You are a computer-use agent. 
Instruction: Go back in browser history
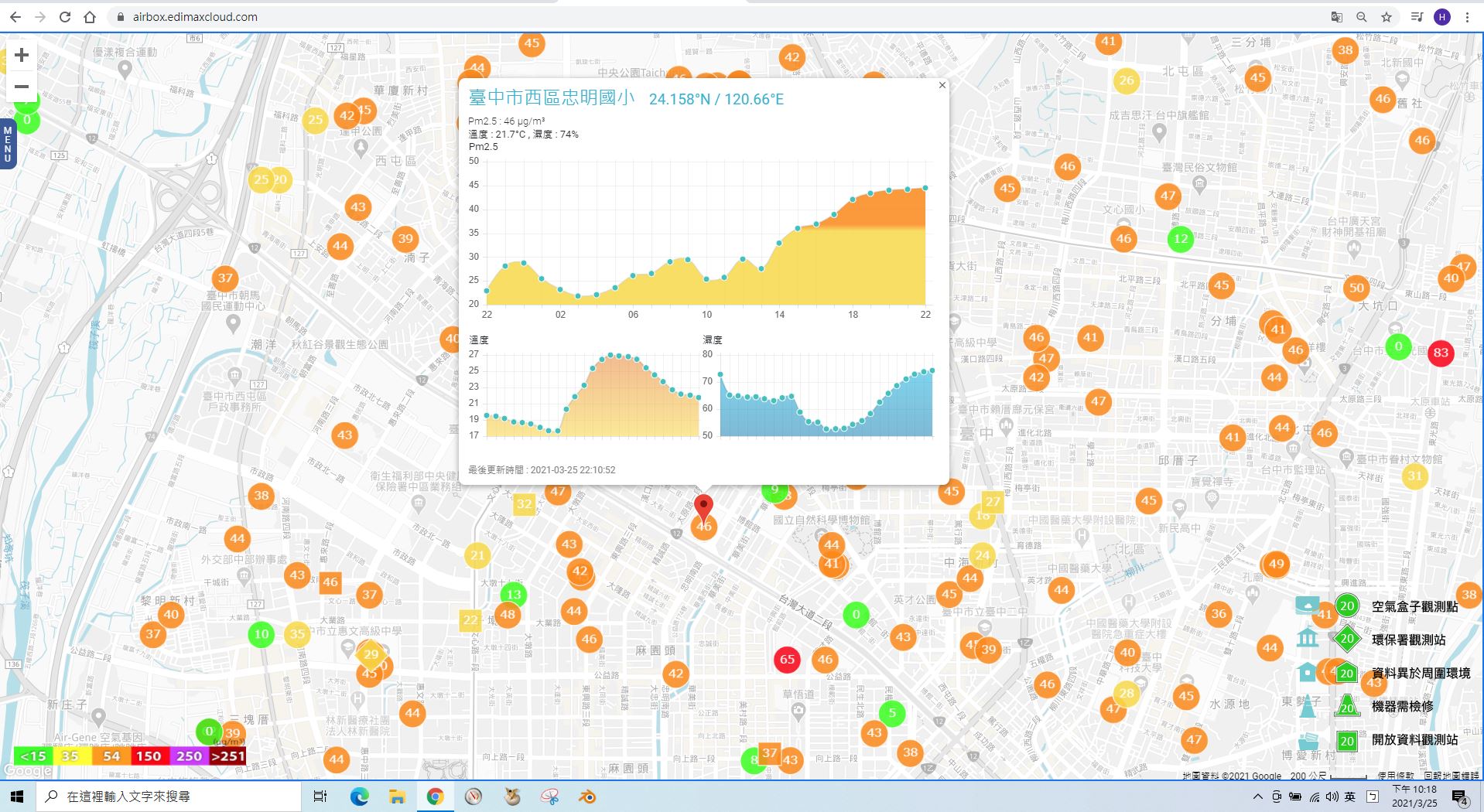coord(15,17)
